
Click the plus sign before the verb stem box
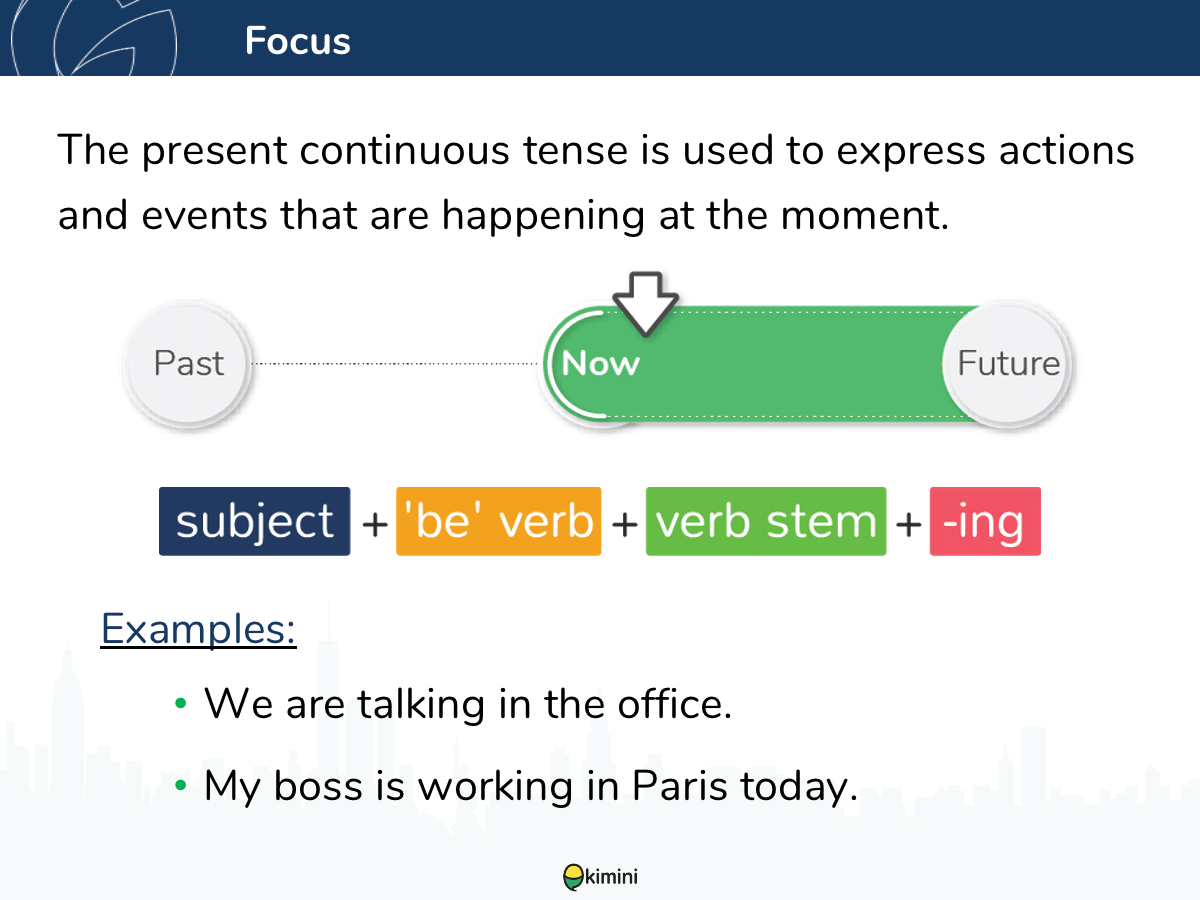click(623, 523)
